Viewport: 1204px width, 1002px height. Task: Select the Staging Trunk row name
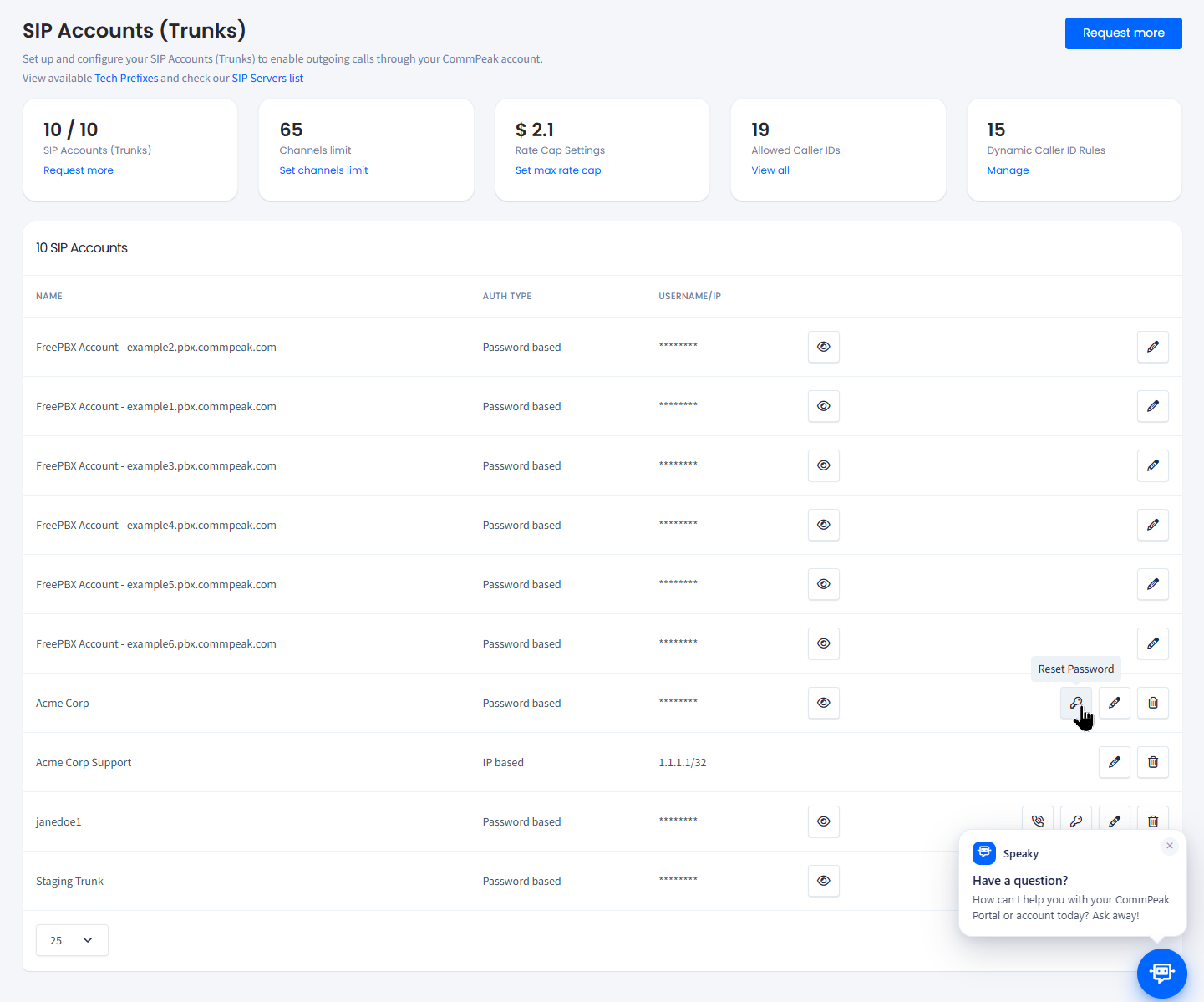point(69,881)
